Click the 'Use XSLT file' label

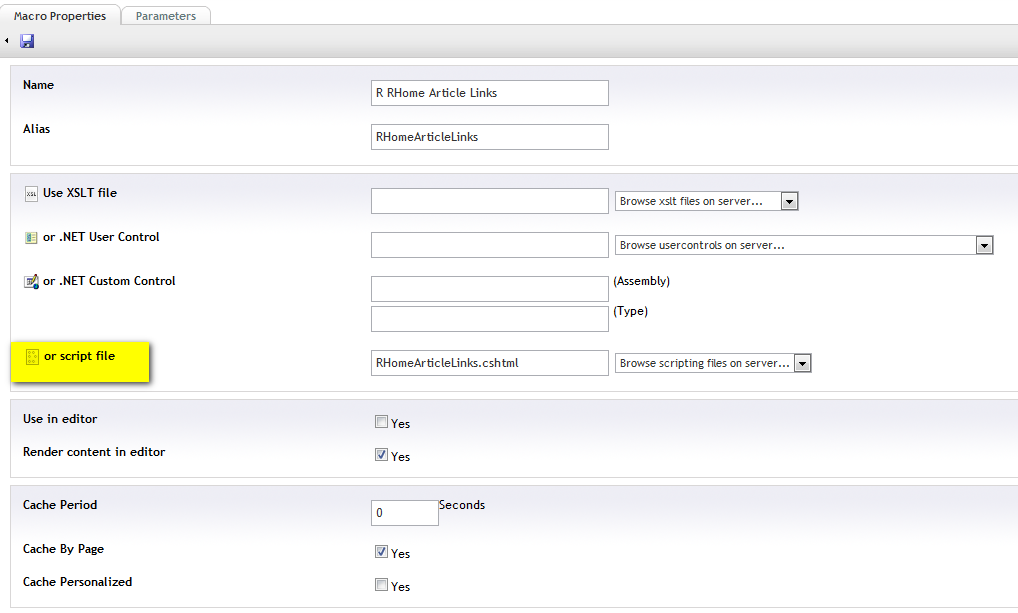80,193
